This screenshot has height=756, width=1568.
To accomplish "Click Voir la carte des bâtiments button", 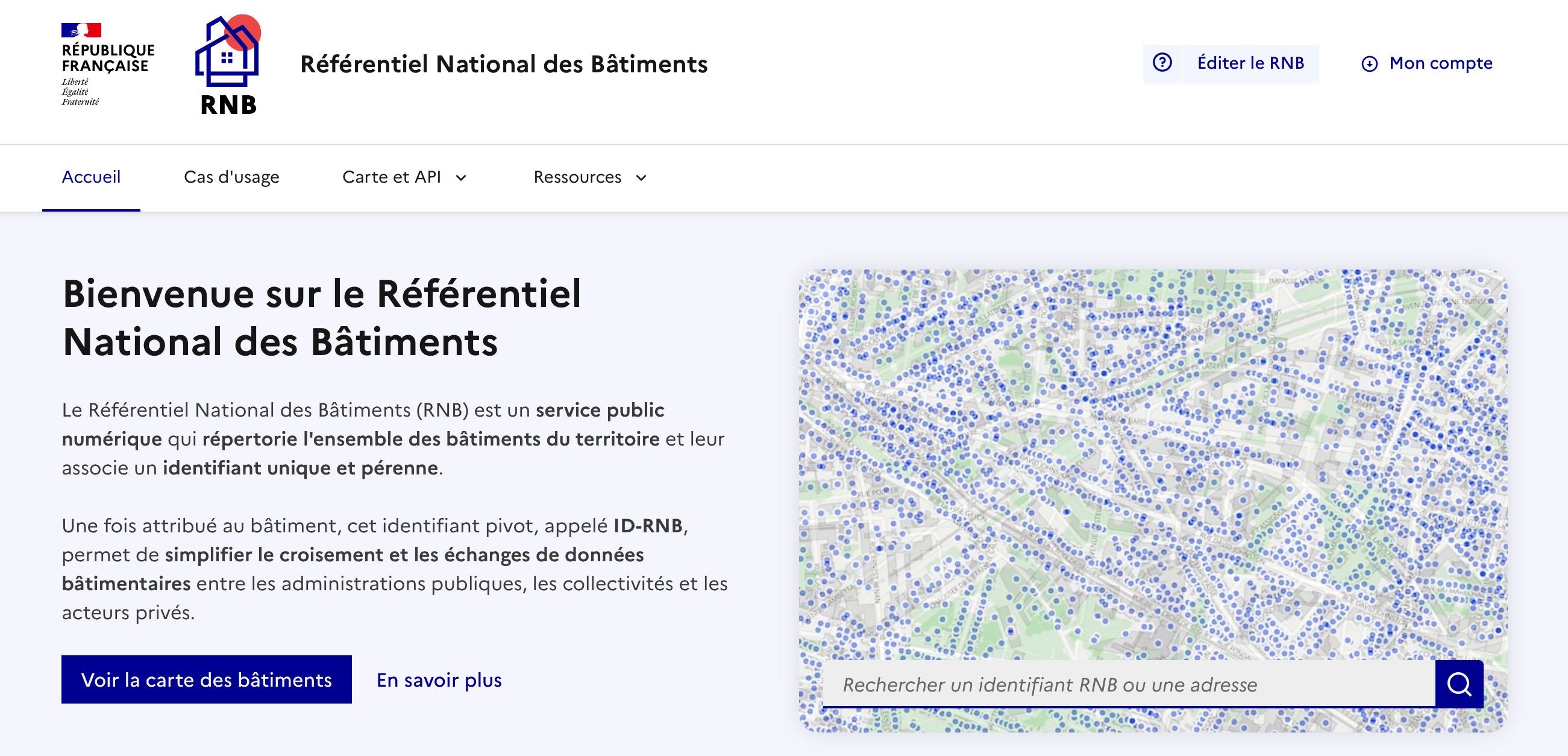I will point(206,679).
